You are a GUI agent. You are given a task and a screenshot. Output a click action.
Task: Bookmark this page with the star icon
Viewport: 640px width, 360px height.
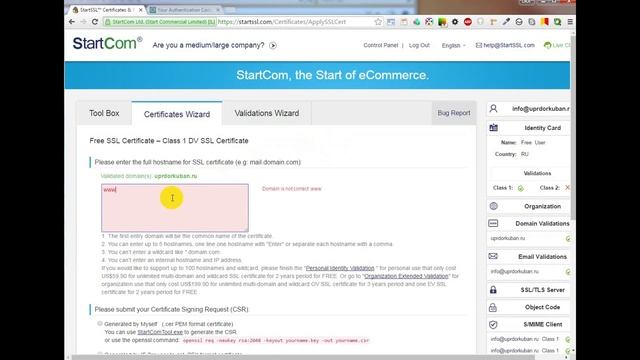click(378, 22)
